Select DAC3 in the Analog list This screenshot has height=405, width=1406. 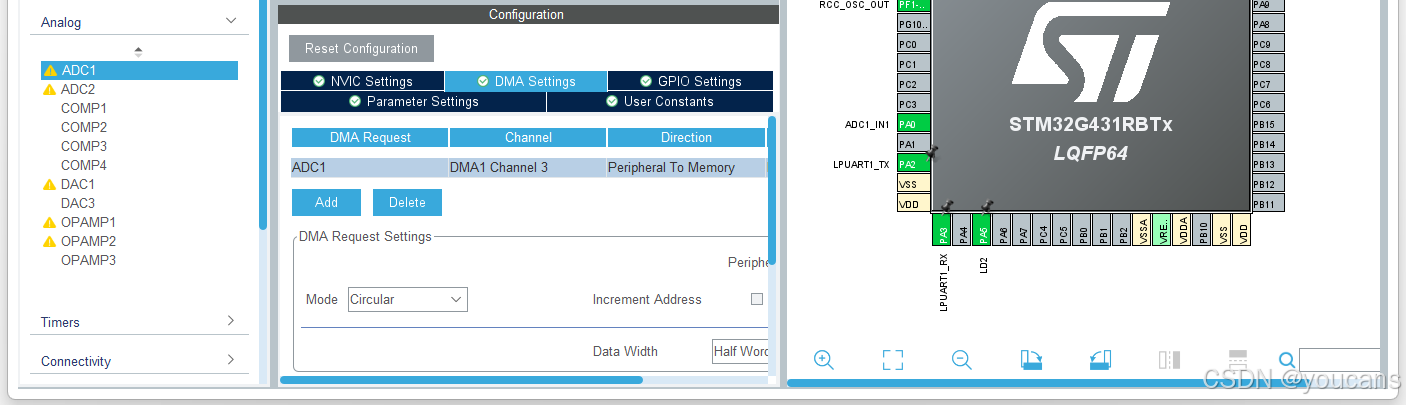[78, 203]
